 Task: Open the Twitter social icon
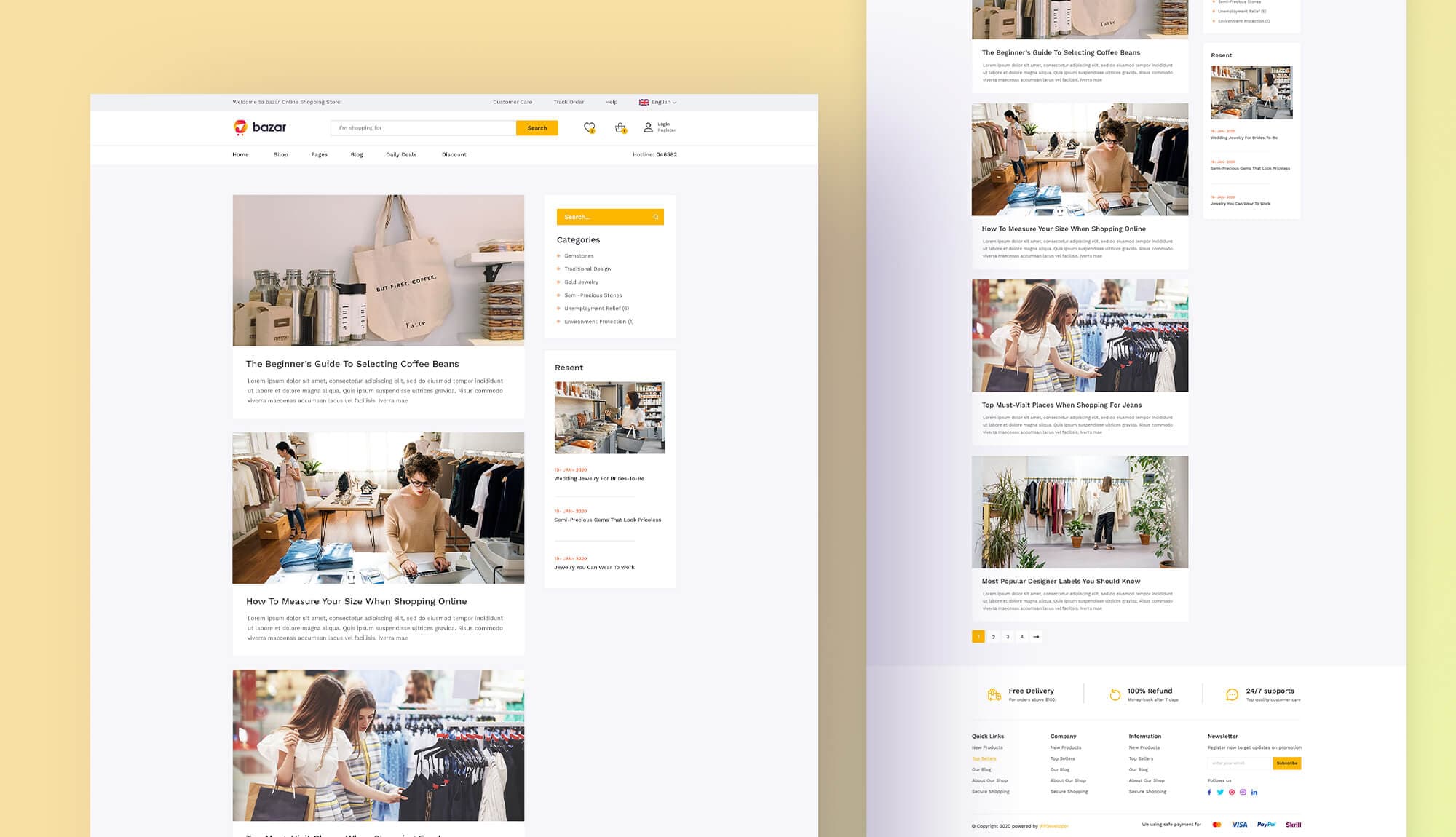pos(1220,792)
